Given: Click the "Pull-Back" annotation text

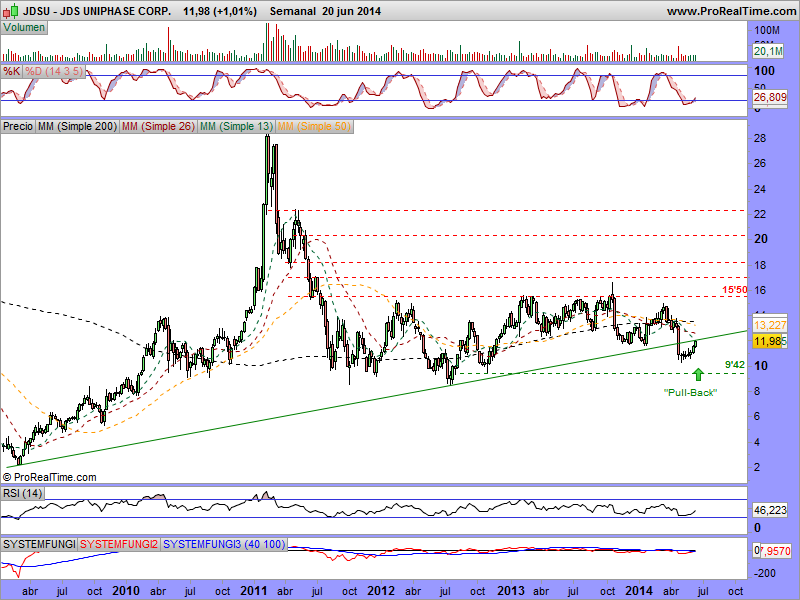Looking at the screenshot, I should pos(690,392).
